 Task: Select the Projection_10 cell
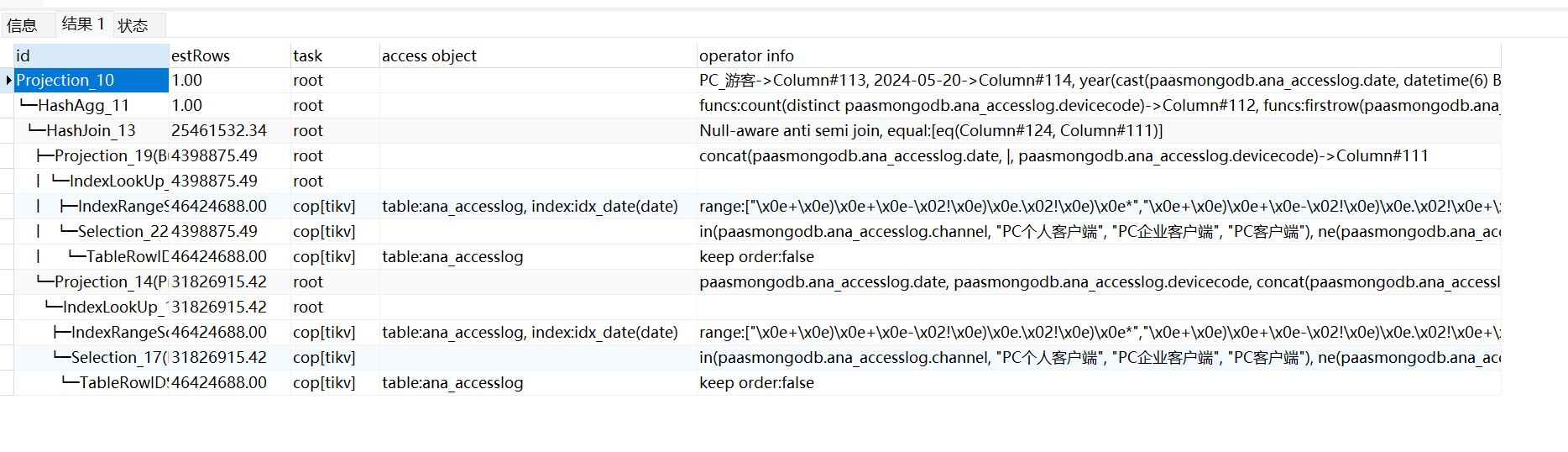(x=91, y=81)
